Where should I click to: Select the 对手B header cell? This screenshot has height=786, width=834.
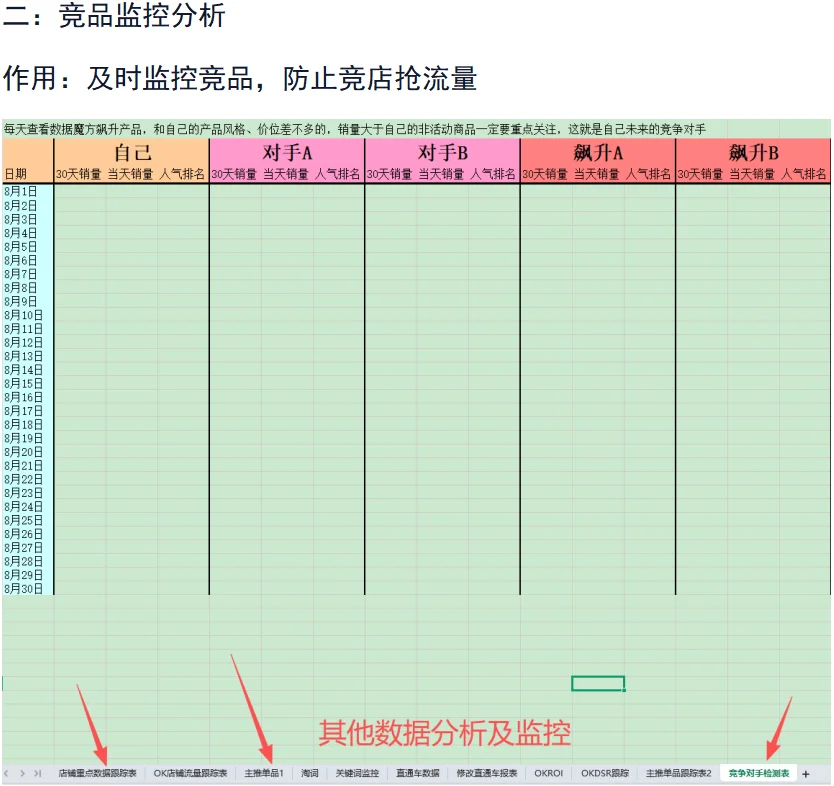443,153
